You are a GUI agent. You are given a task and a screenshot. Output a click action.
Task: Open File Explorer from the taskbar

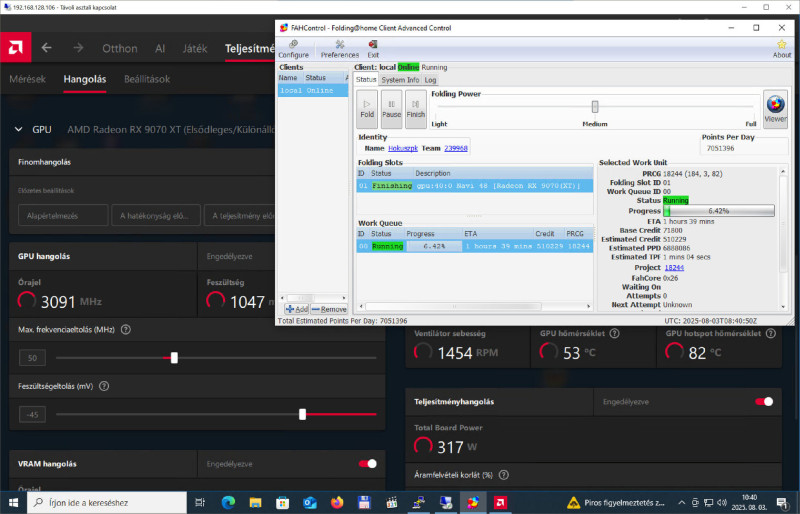point(255,503)
